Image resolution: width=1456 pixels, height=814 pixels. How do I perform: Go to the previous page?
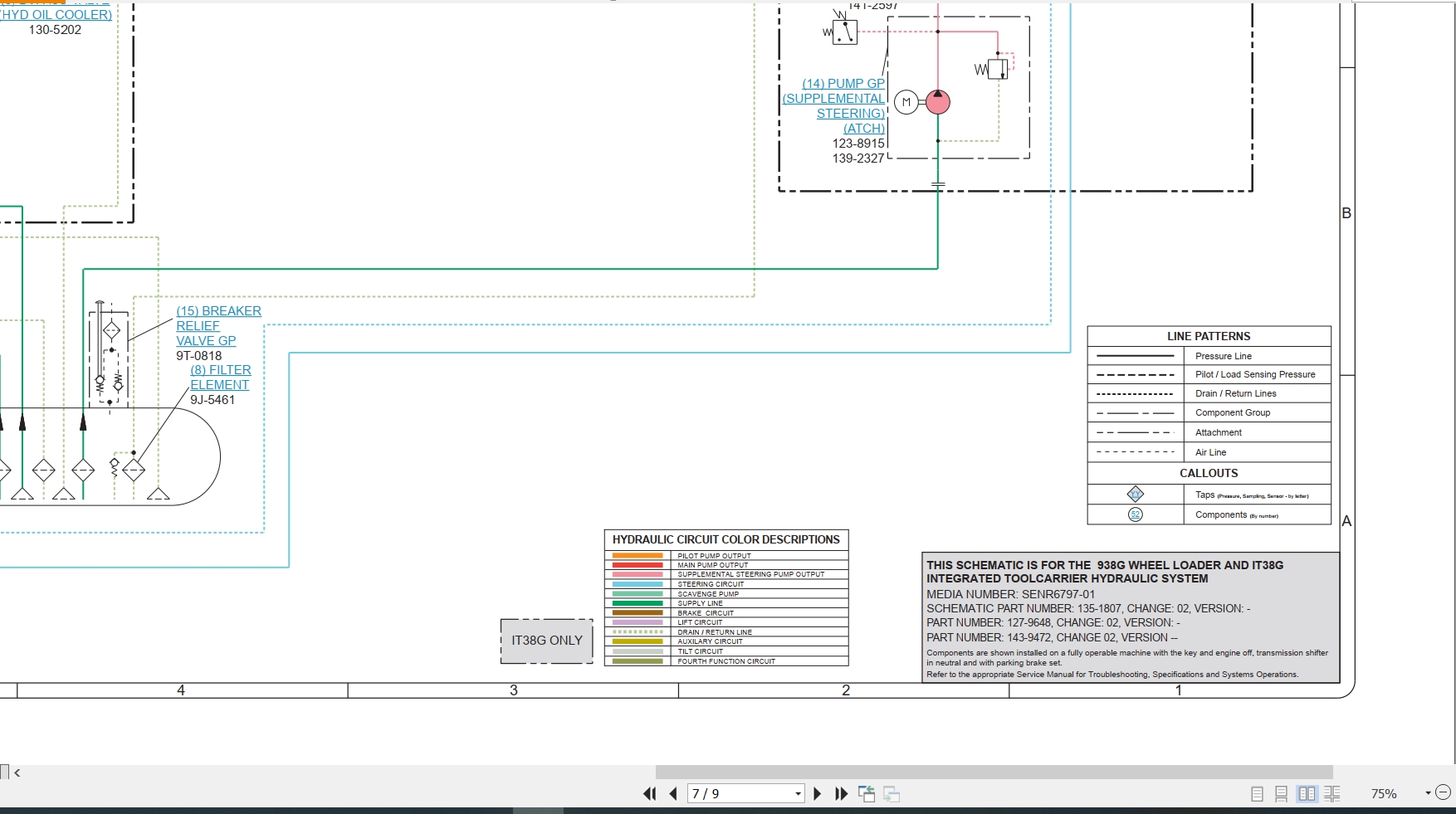673,794
